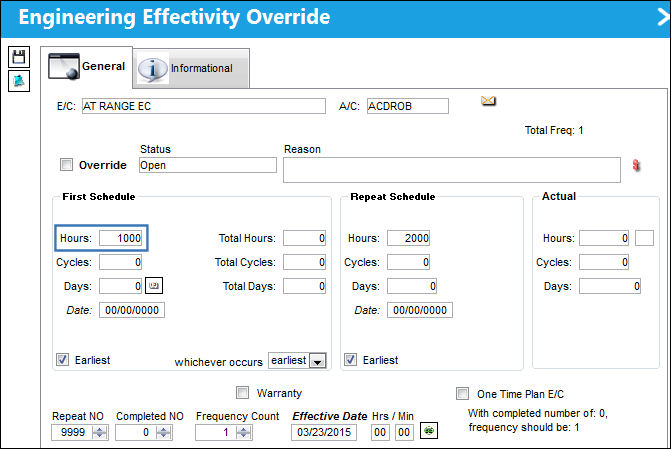Open the calendar icon next to First Schedule Days

(154, 285)
